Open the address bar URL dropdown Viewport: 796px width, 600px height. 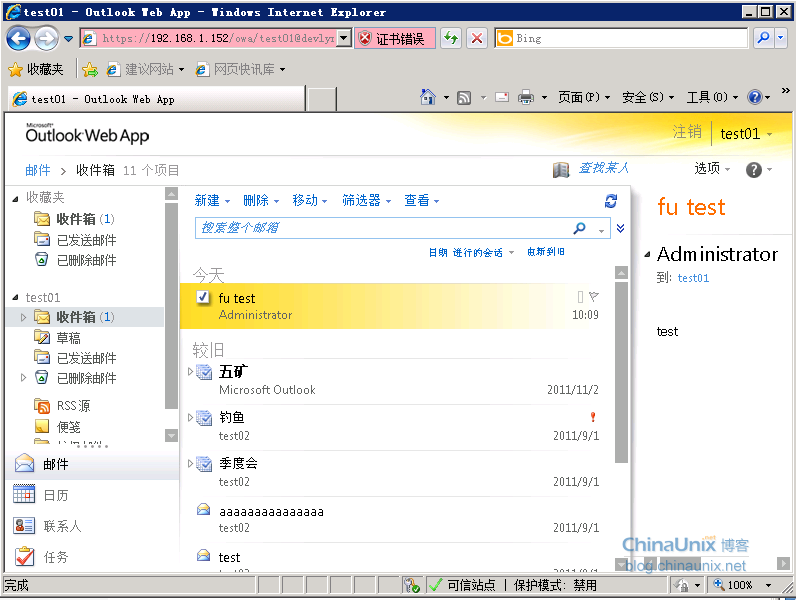click(344, 38)
